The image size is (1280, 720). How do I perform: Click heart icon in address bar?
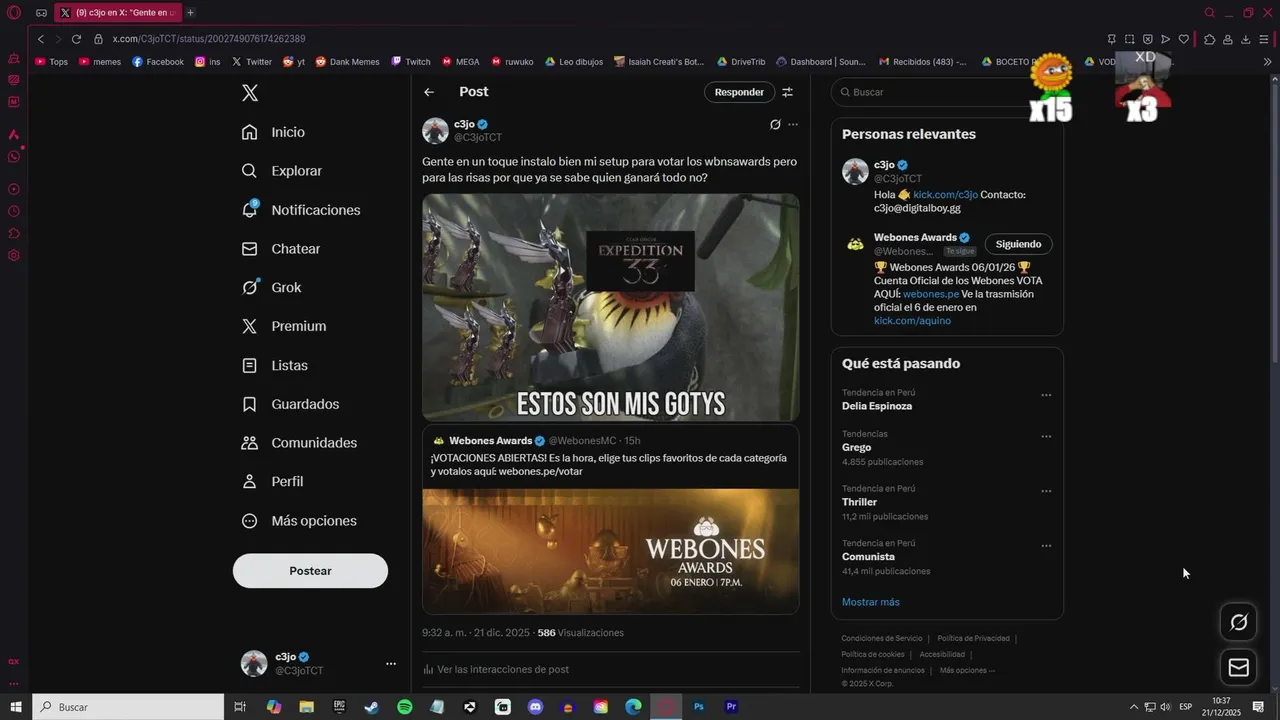(1184, 39)
